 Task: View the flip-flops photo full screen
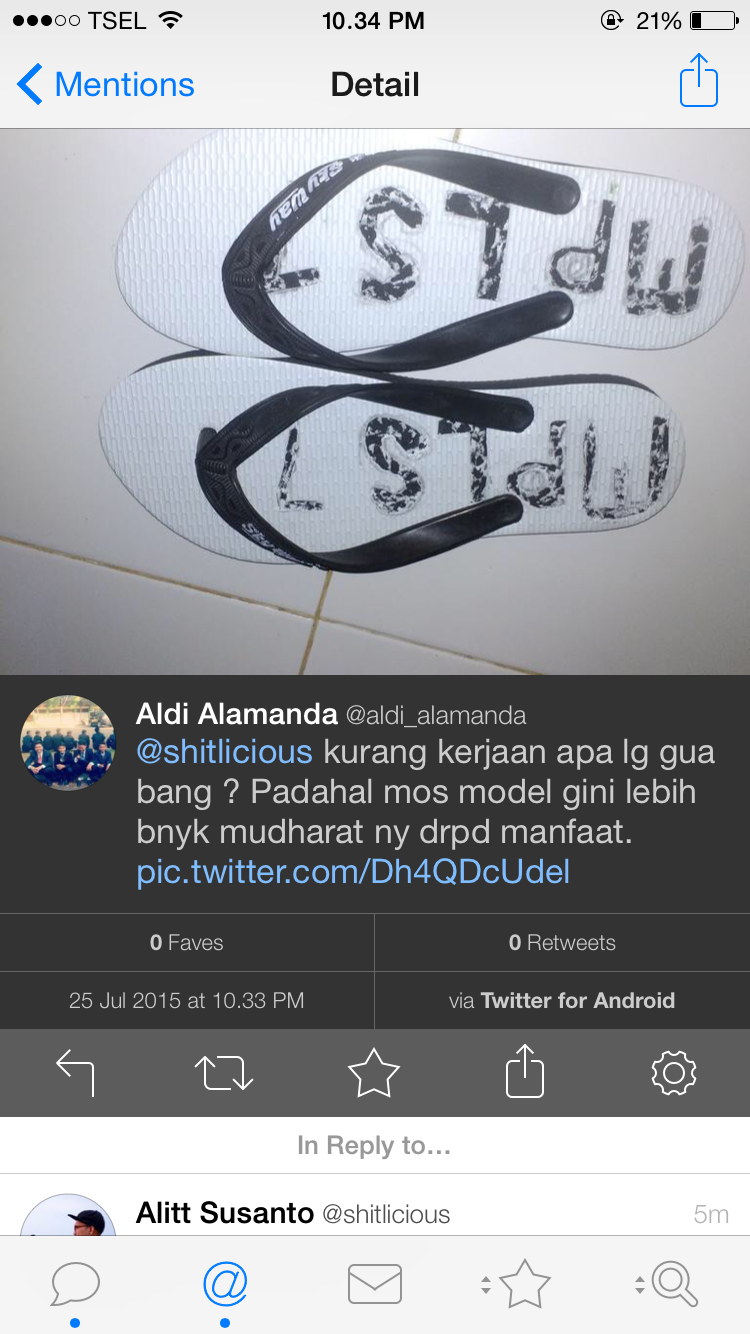pyautogui.click(x=375, y=402)
